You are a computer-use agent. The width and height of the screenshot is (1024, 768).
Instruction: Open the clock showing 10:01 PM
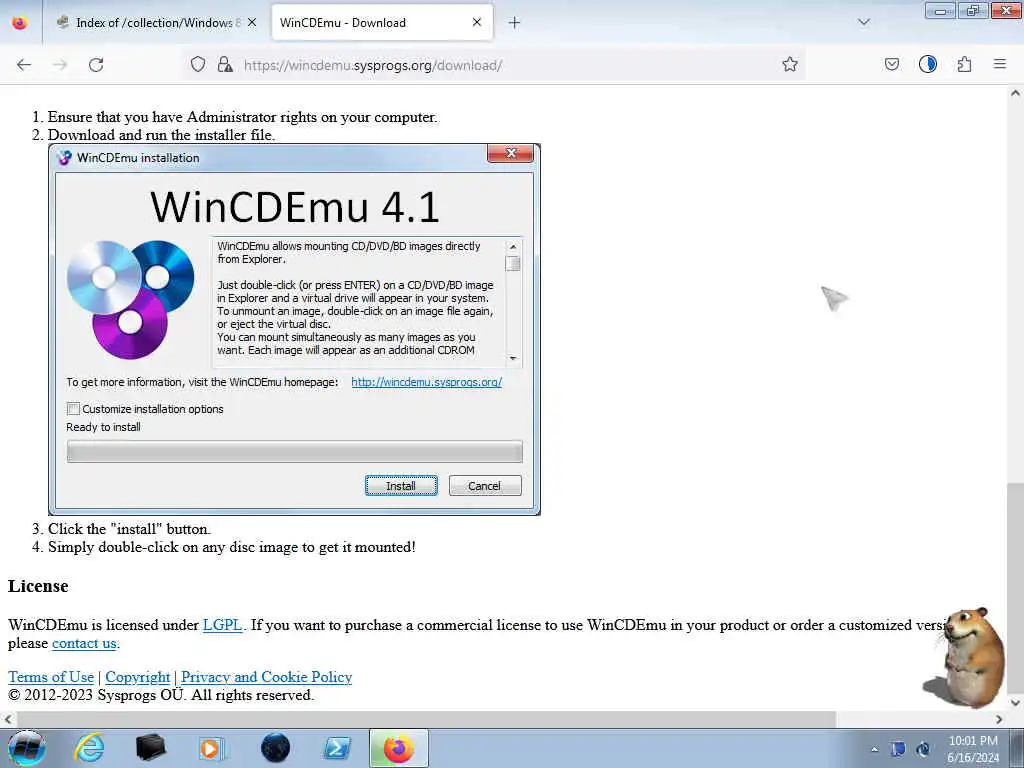973,749
